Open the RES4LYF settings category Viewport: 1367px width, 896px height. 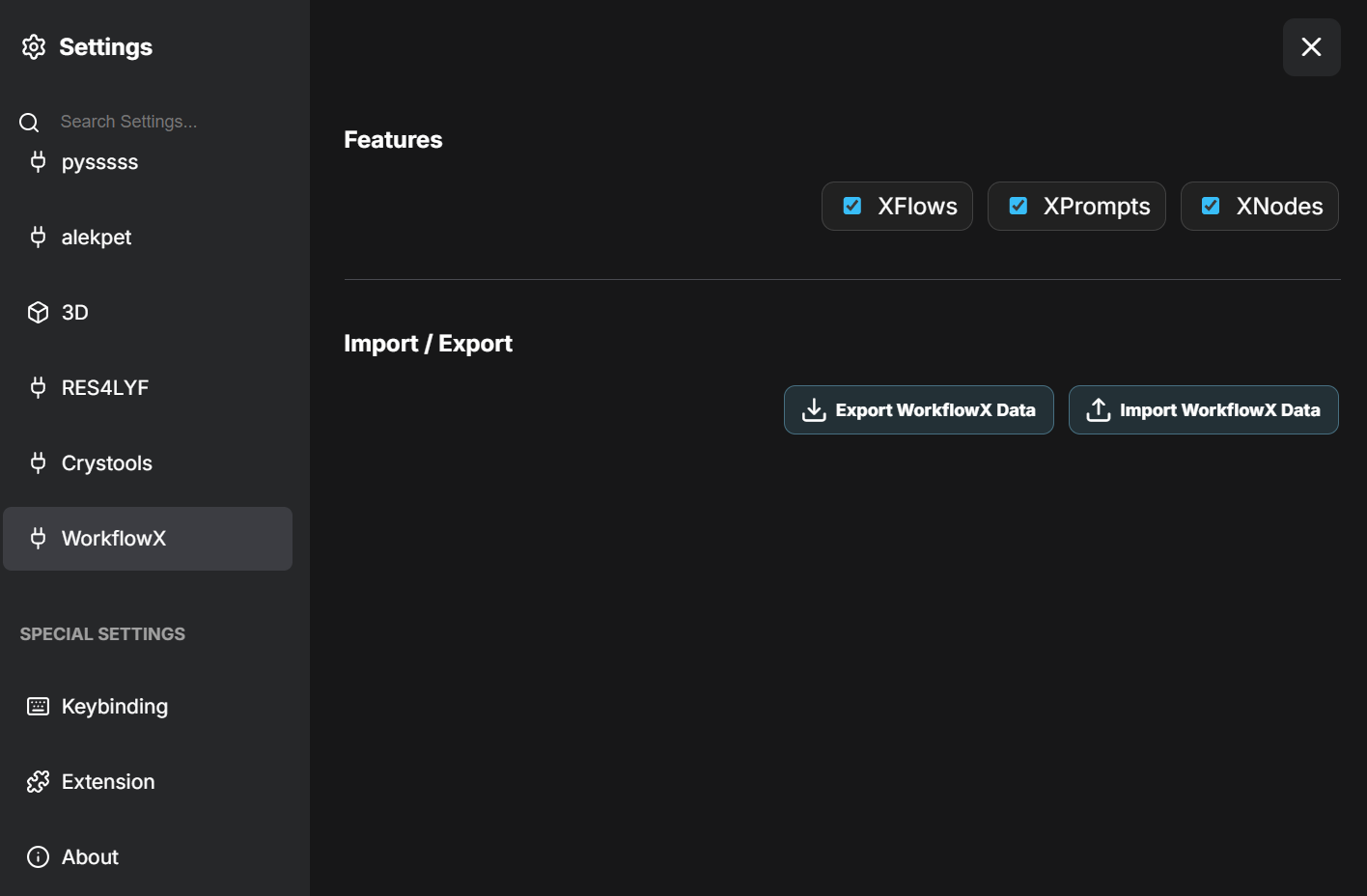click(x=148, y=388)
